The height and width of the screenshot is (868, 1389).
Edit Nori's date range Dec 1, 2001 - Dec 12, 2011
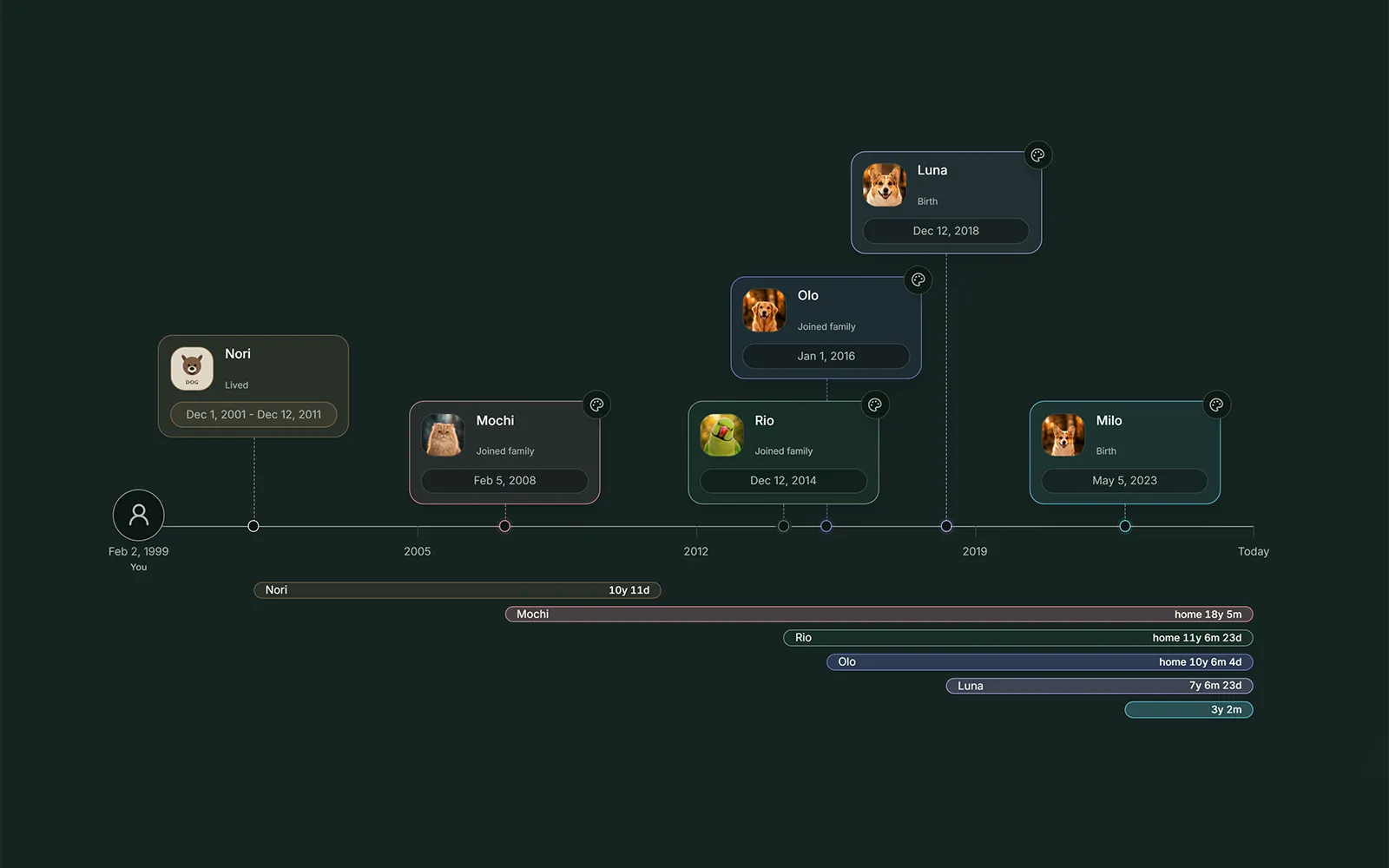(253, 414)
